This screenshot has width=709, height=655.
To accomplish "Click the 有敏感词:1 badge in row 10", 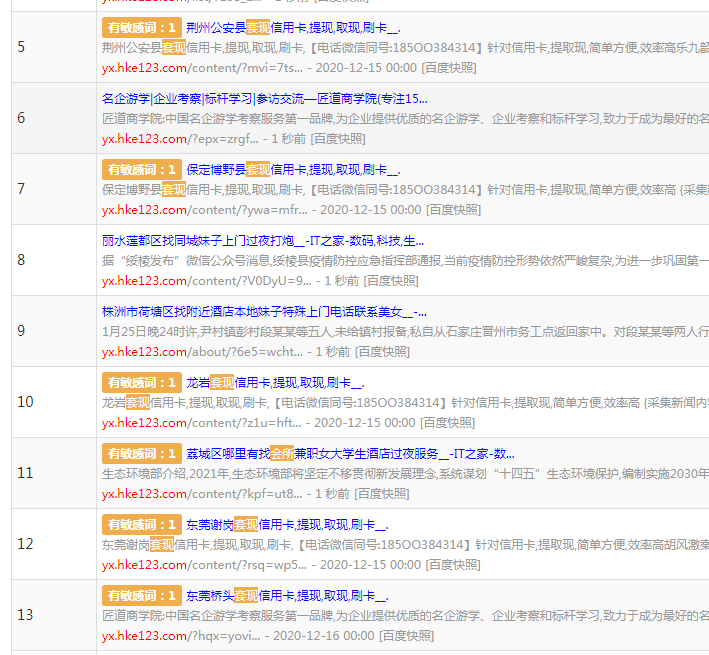I will 142,383.
